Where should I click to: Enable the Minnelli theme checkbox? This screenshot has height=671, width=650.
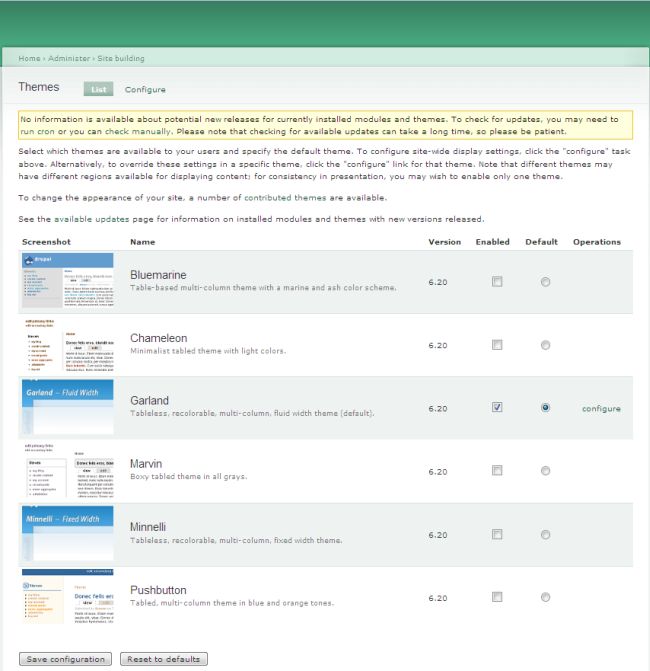coord(497,534)
